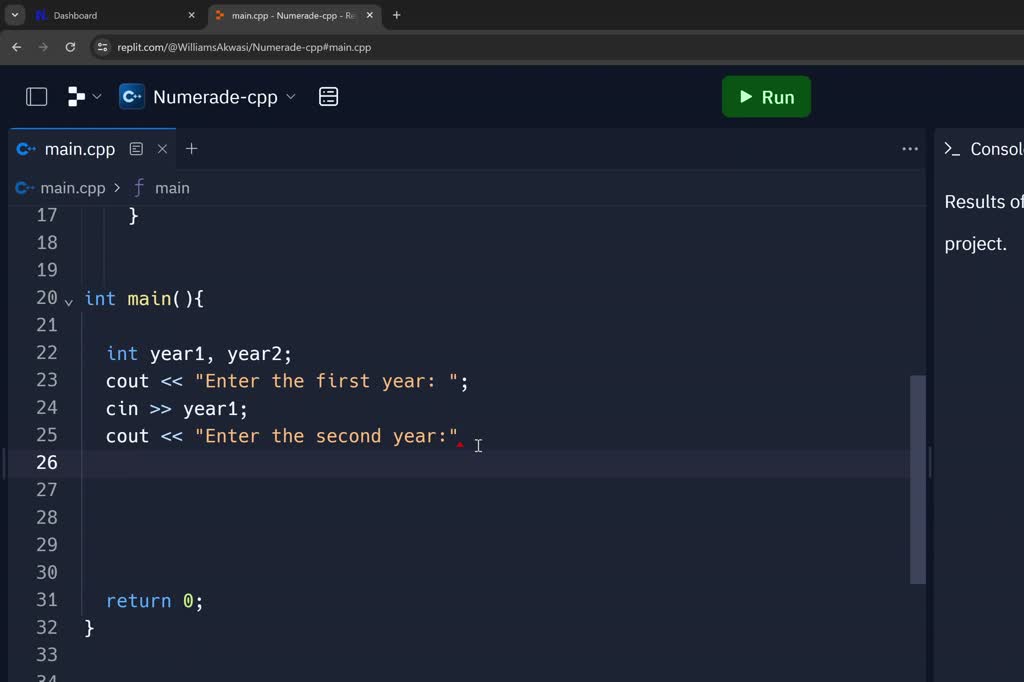Toggle the left sidebar panel icon
This screenshot has width=1024, height=682.
pyautogui.click(x=37, y=97)
